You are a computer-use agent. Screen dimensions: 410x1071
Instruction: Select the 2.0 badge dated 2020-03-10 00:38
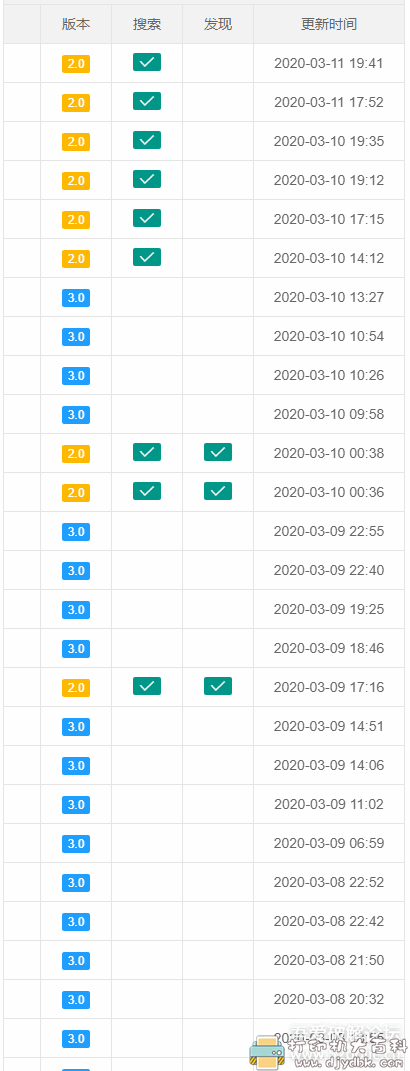point(76,454)
